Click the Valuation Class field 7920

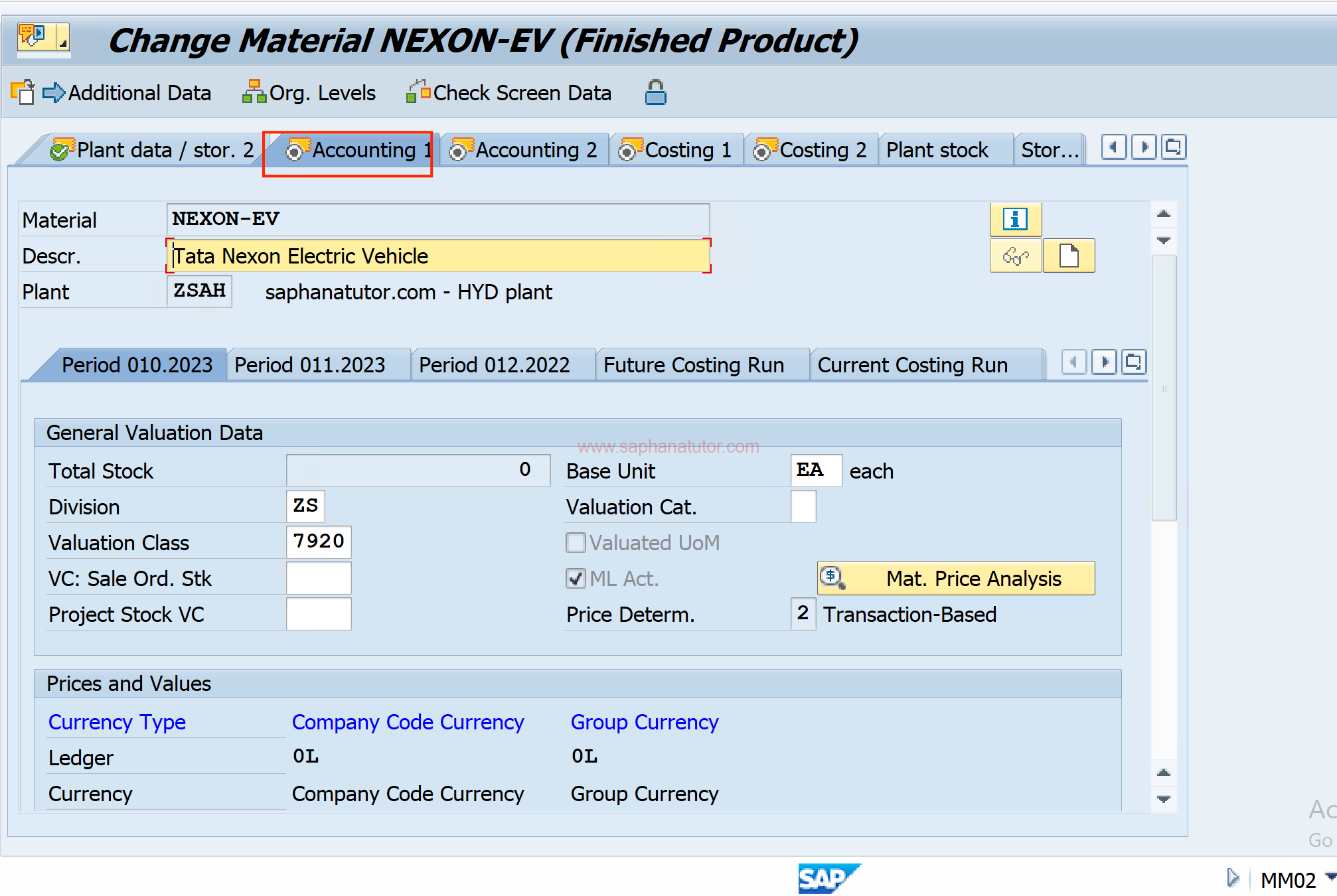click(x=319, y=542)
